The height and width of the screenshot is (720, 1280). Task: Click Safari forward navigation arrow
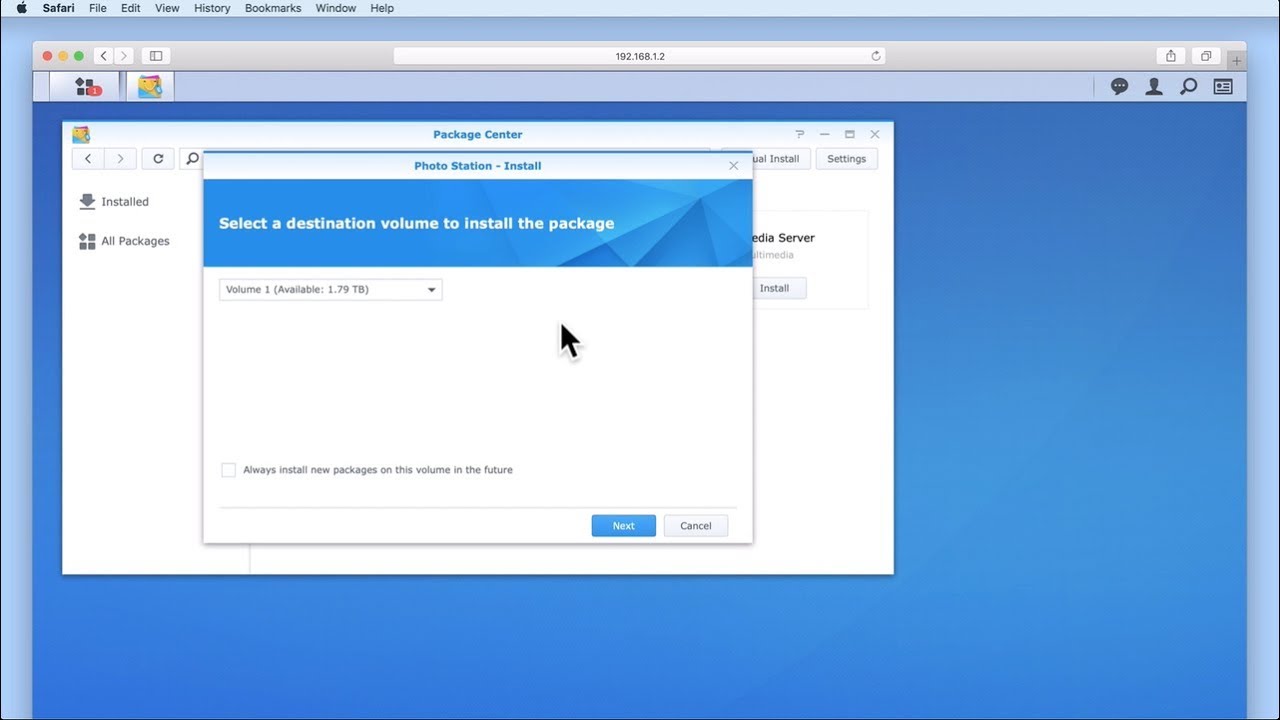click(x=123, y=56)
